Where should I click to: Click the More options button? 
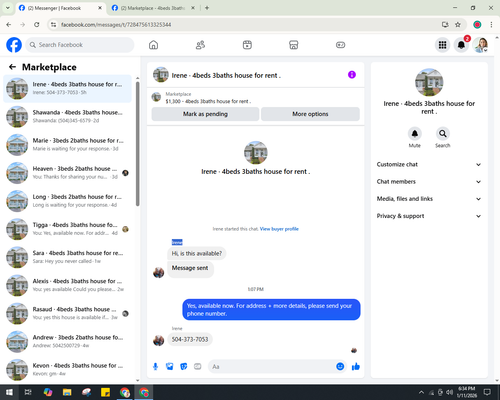[x=310, y=114]
